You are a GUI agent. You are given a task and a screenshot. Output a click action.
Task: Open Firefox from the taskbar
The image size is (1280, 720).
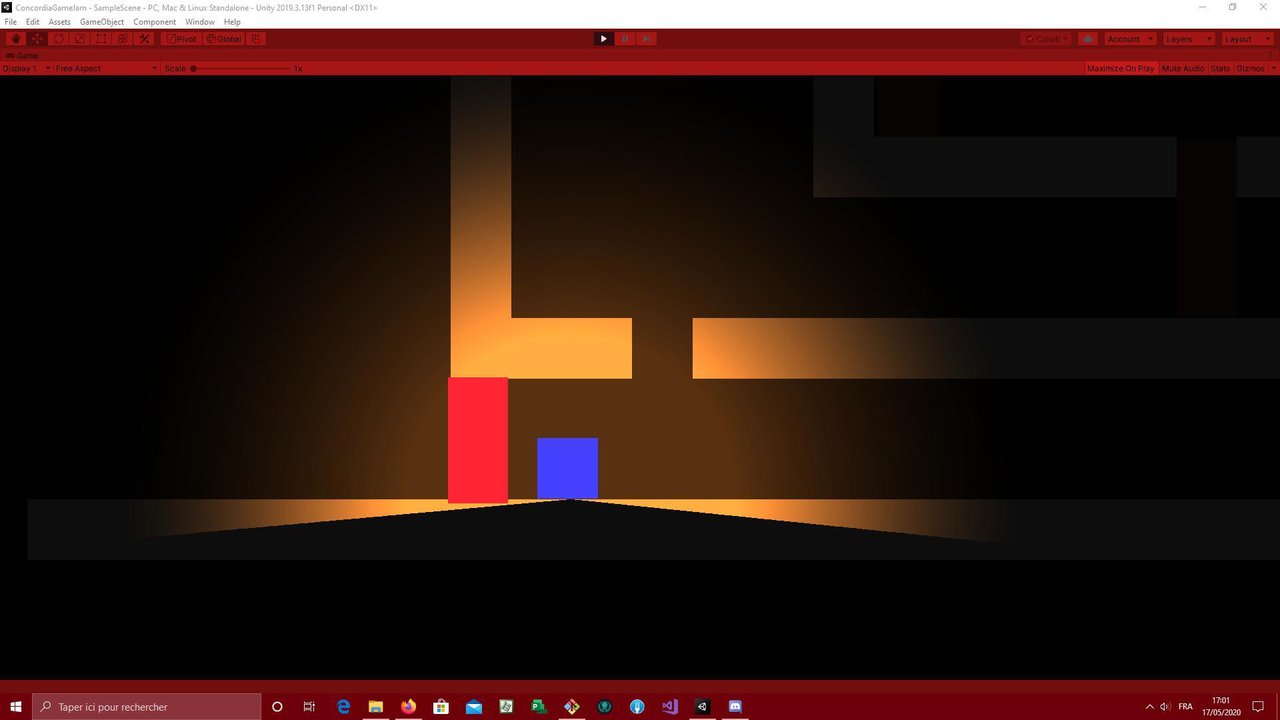click(x=408, y=706)
